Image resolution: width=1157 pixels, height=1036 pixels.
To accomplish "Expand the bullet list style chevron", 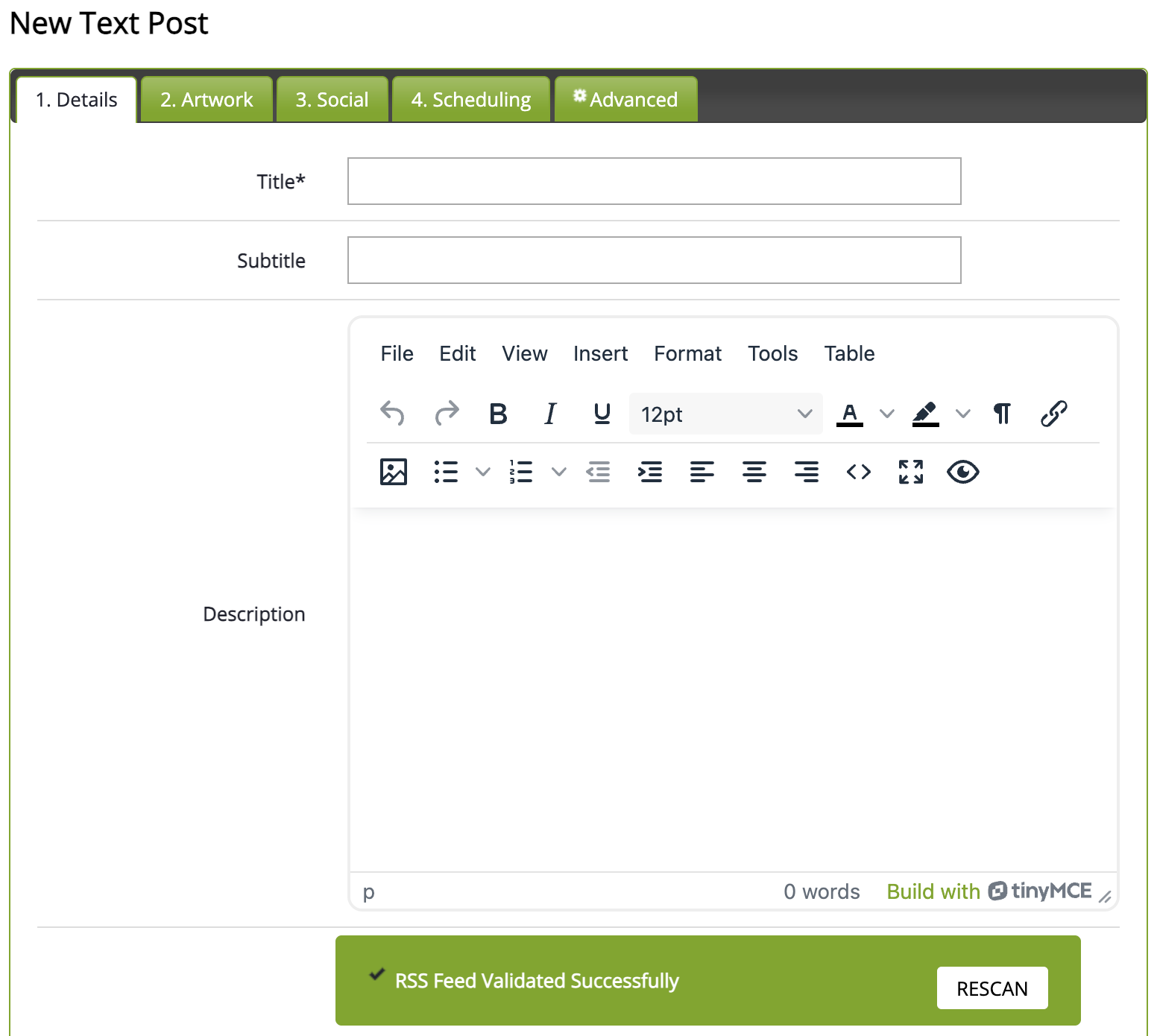I will click(x=483, y=472).
